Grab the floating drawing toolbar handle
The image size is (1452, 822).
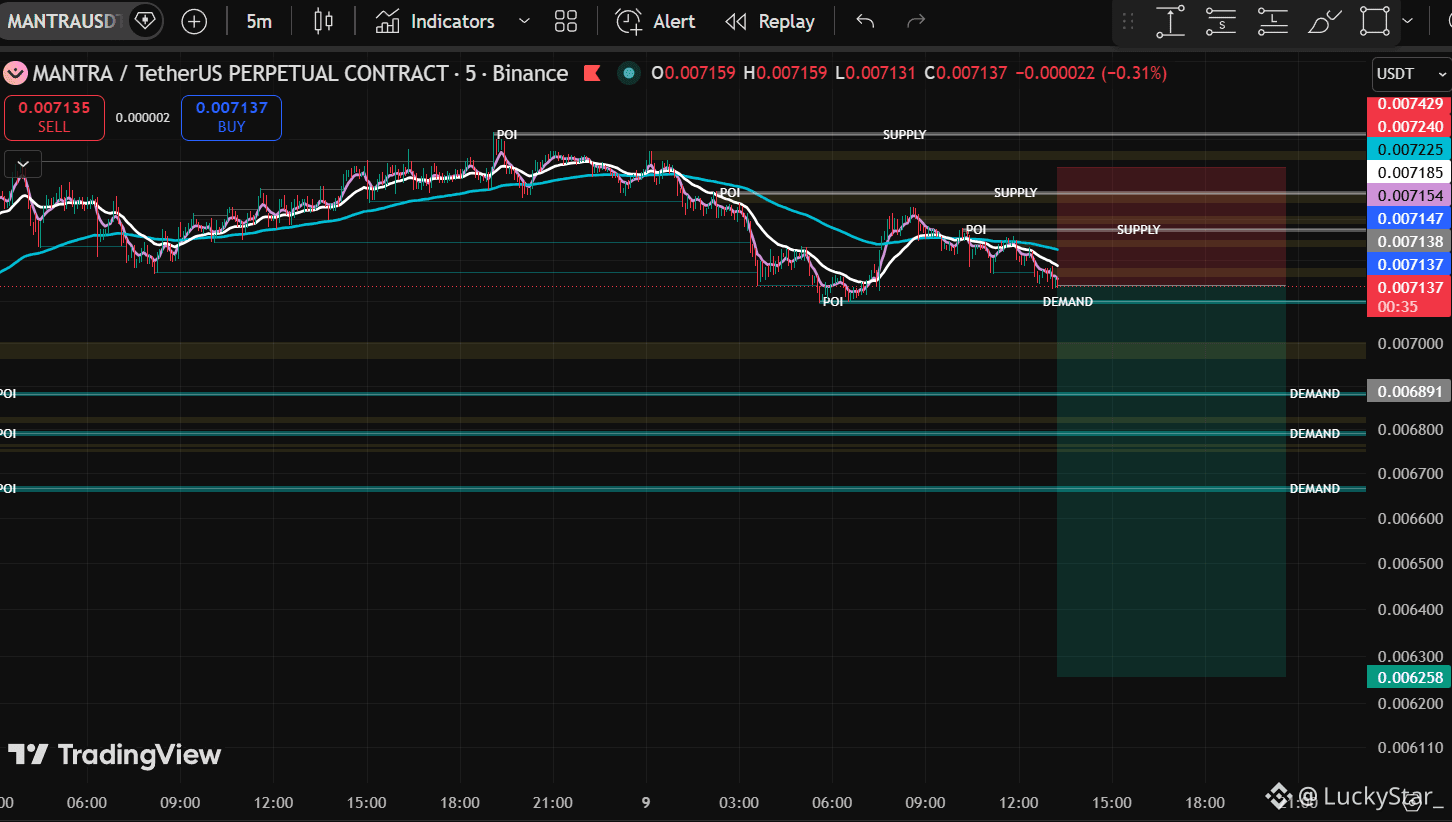point(1129,21)
